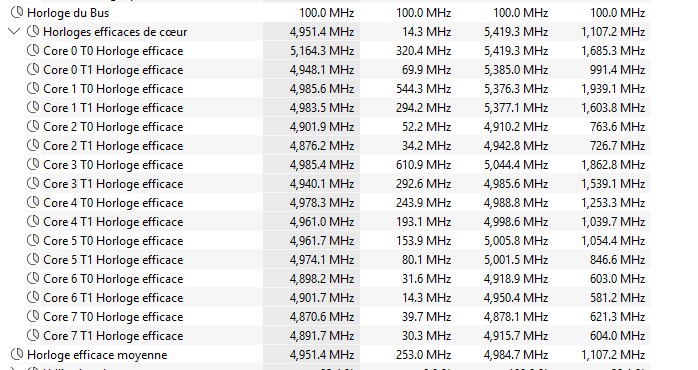This screenshot has height=370, width=698.
Task: Click clock icon of Core 6 T0 Horloge efficace
Action: 33,278
